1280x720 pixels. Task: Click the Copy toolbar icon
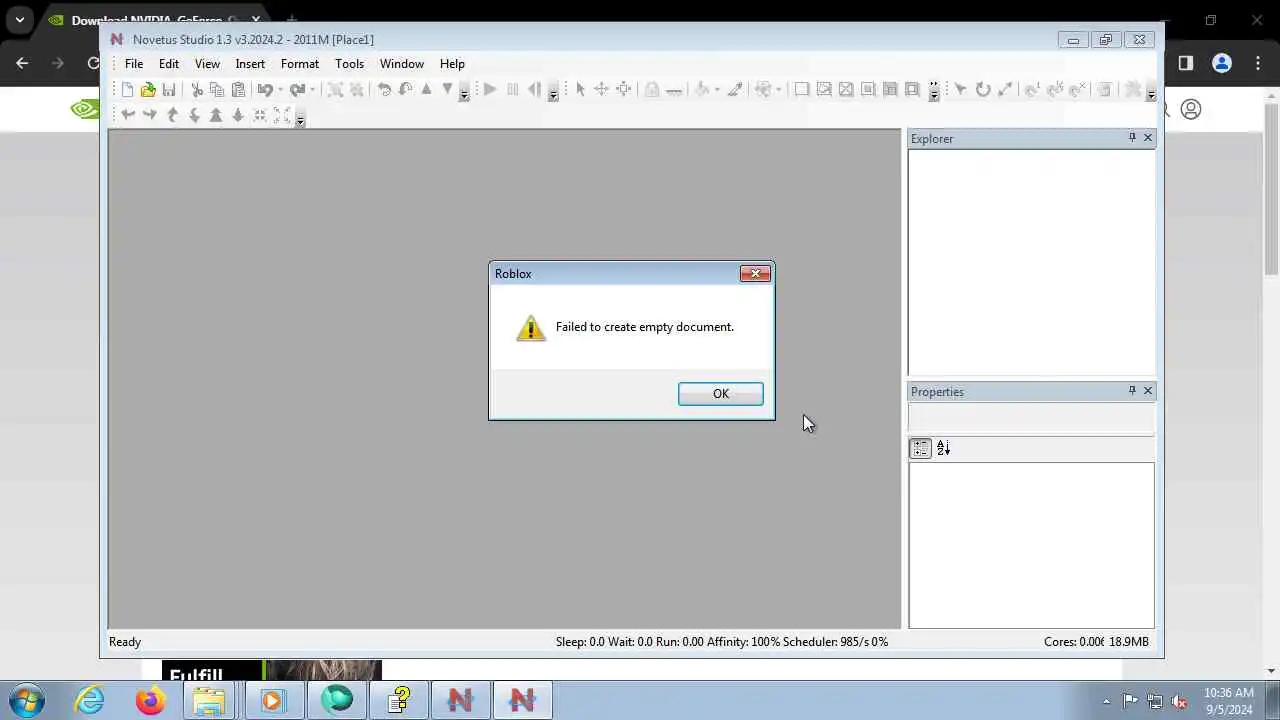click(x=217, y=90)
